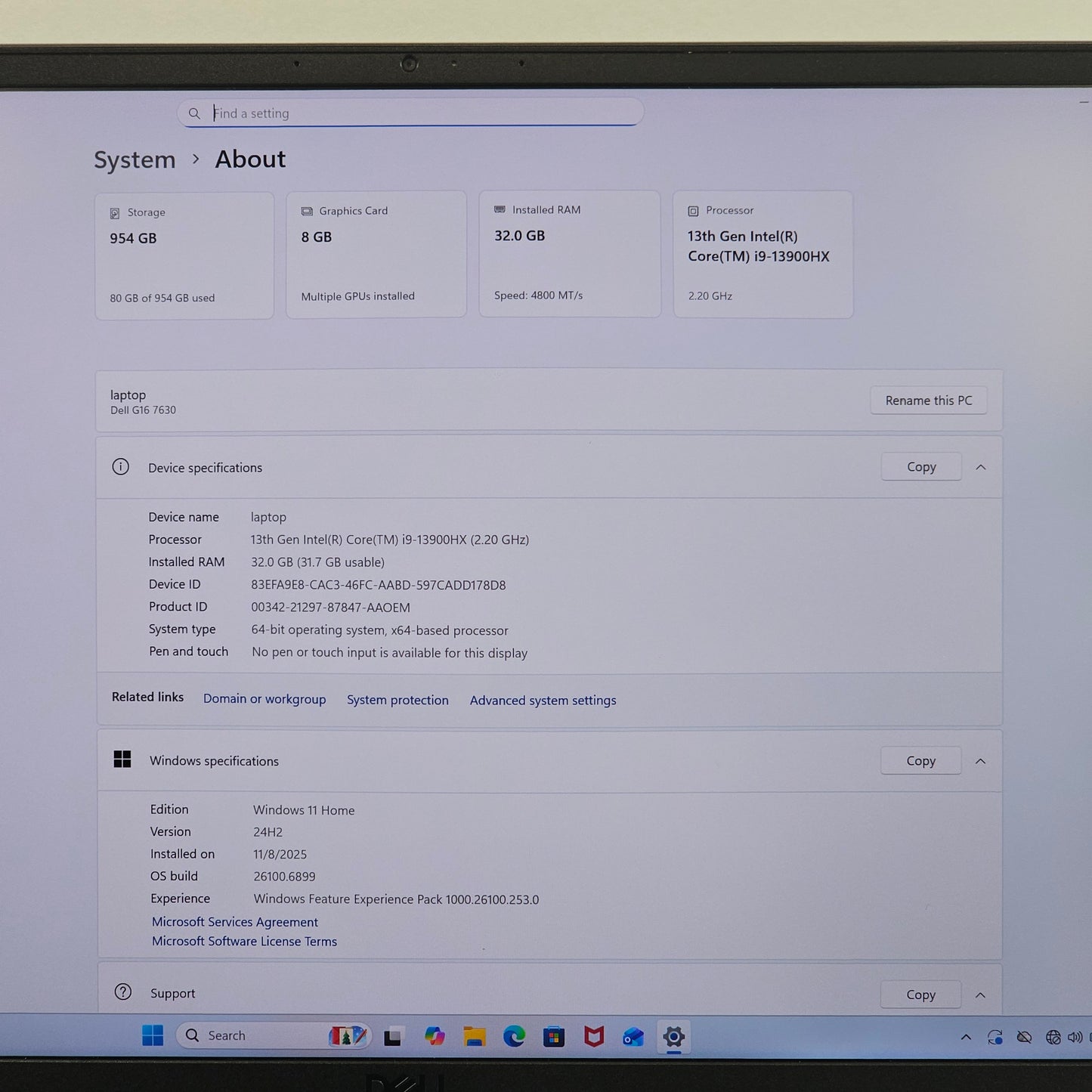Screen dimensions: 1092x1092
Task: Click the OneDrive sync icon in system tray
Action: point(995,1037)
